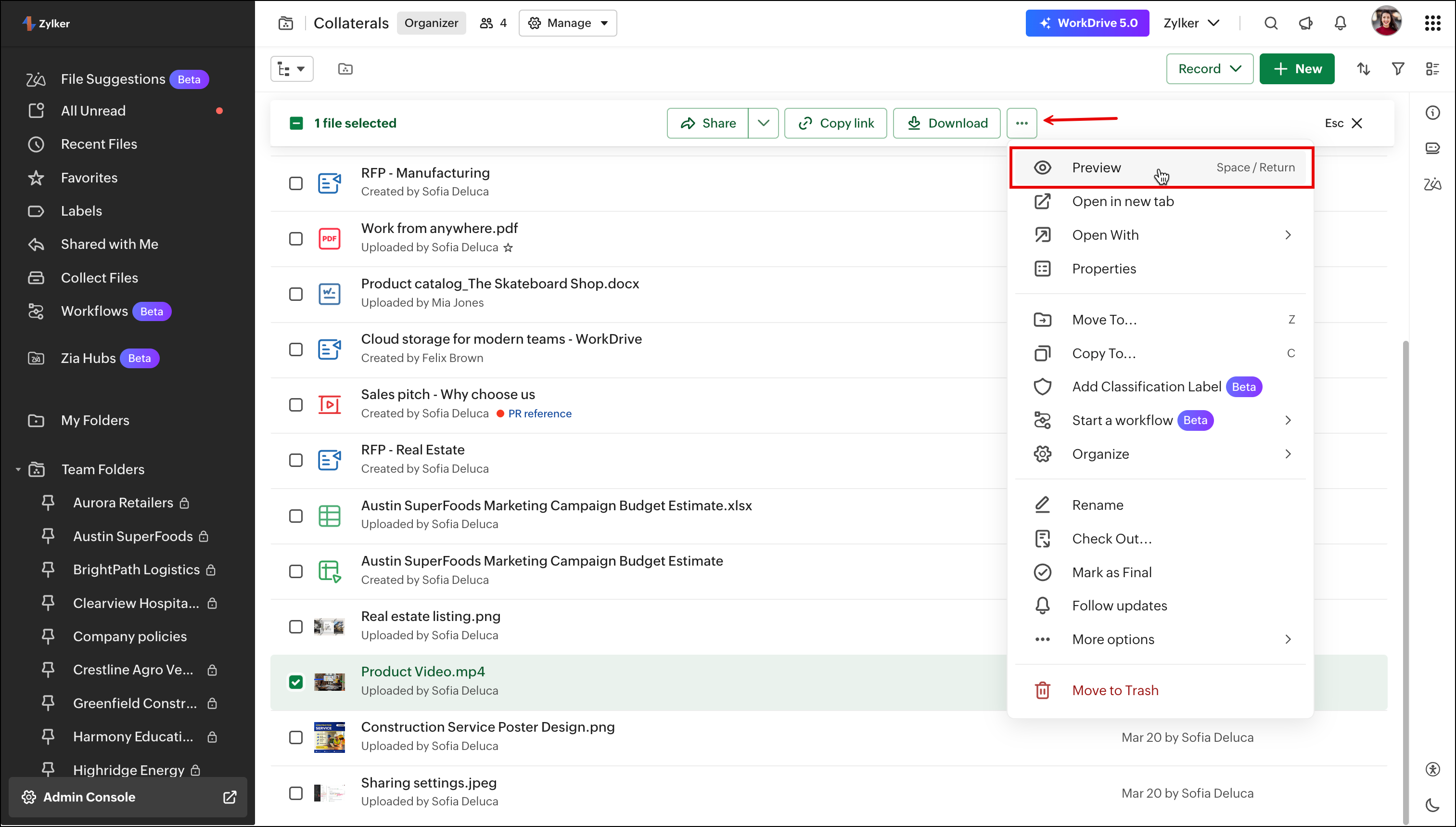Collapse the Team Folders tree
This screenshot has height=827, width=1456.
click(18, 470)
